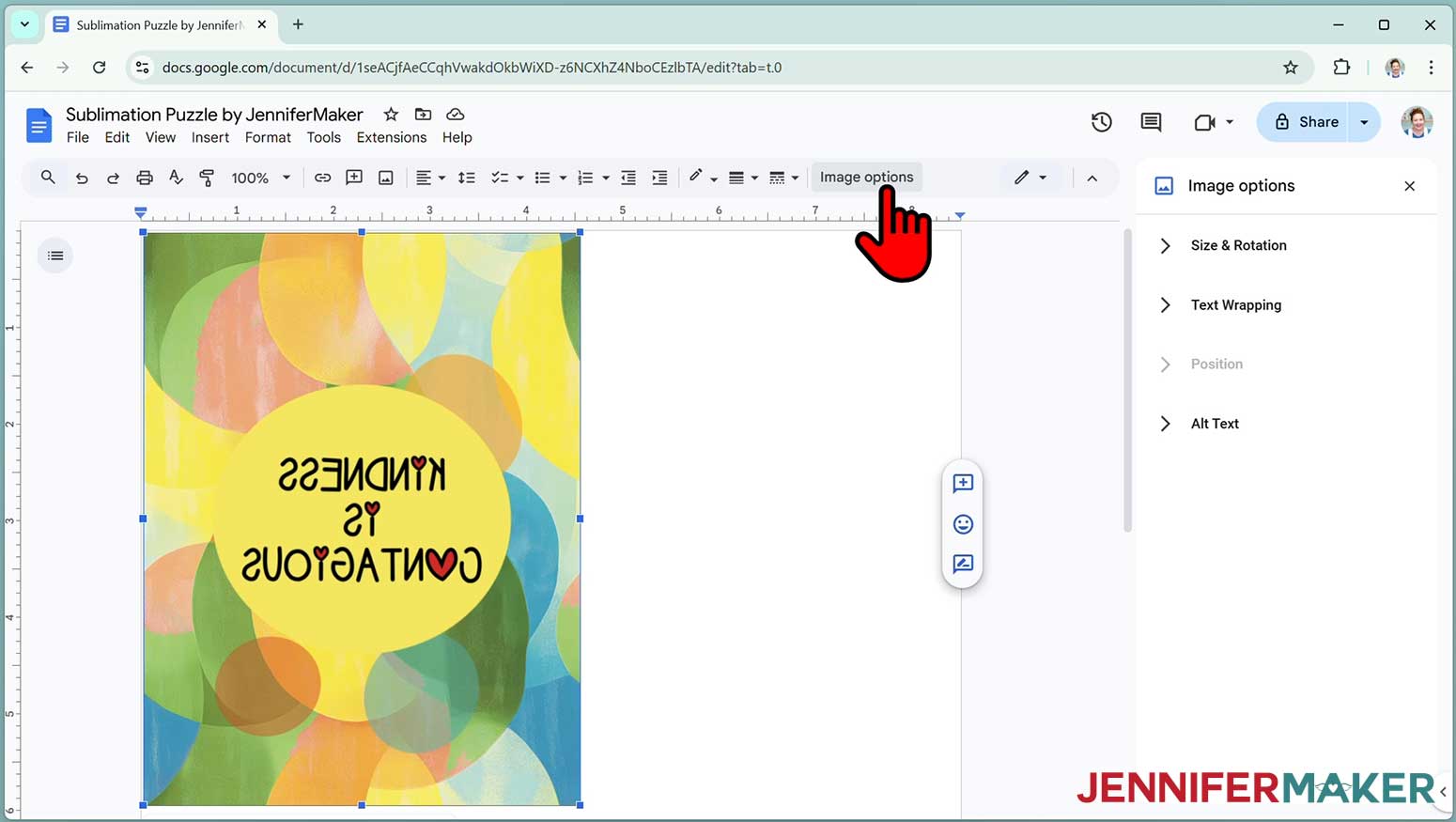
Task: Open the Extensions menu
Action: 392,137
